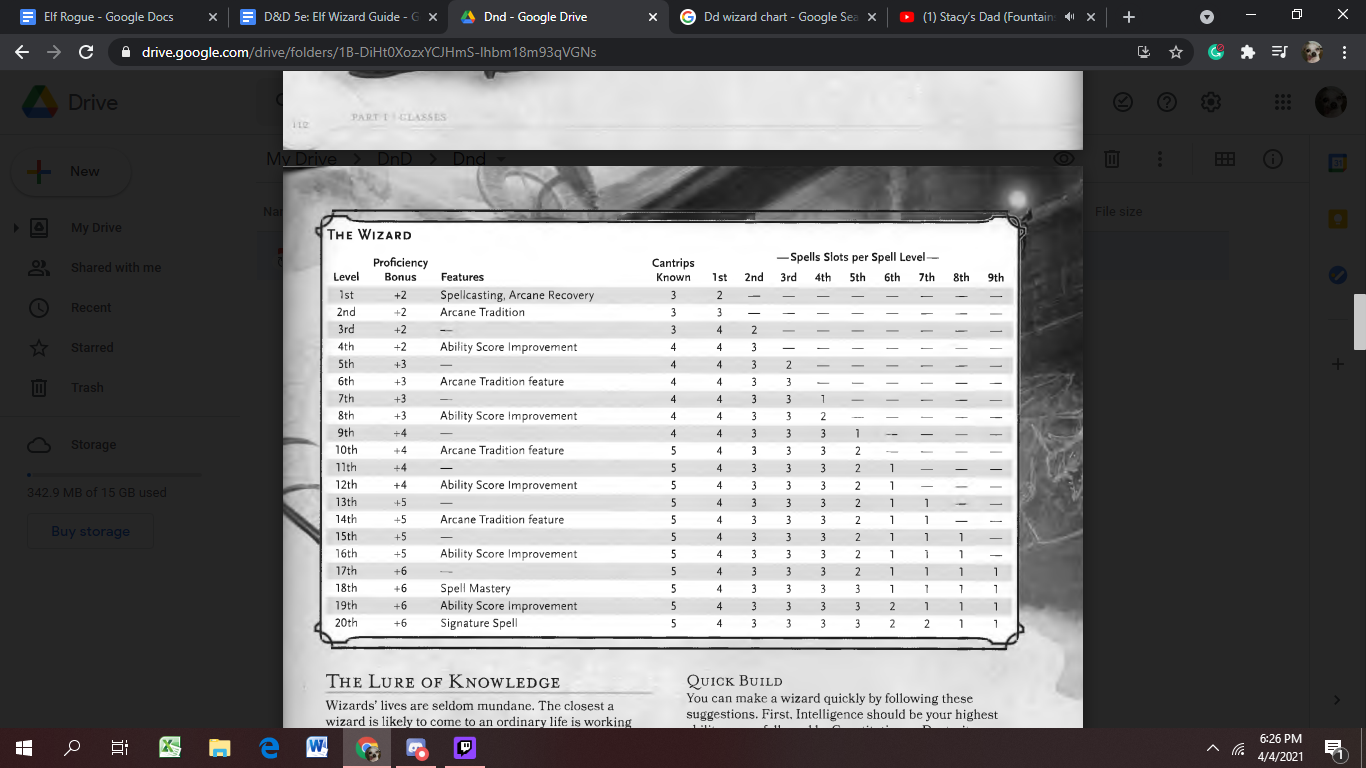Open the Recent files list

[x=91, y=308]
